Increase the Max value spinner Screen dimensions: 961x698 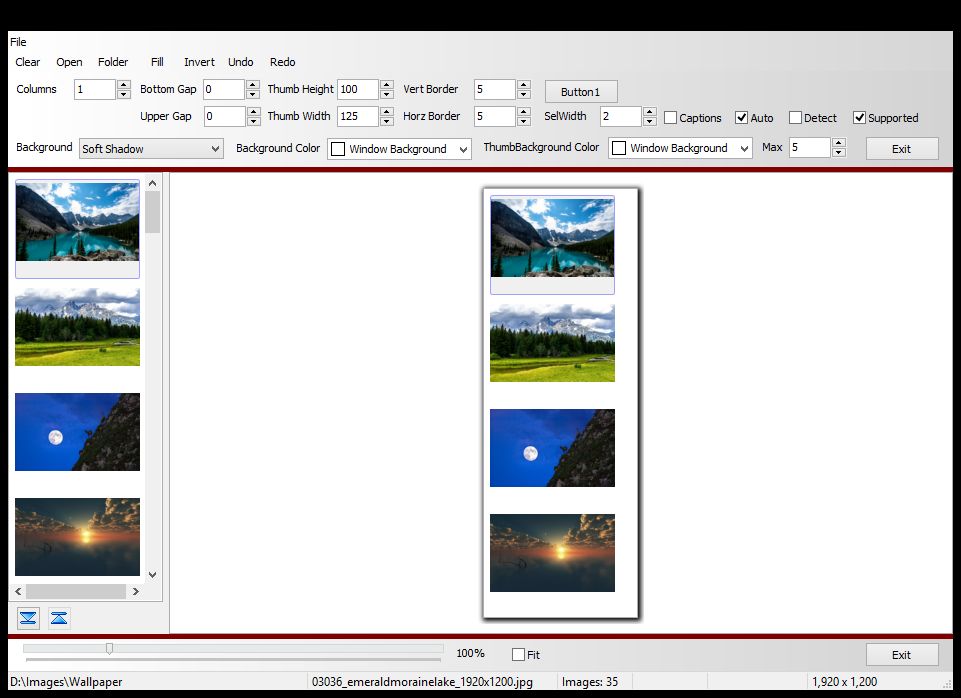click(838, 143)
